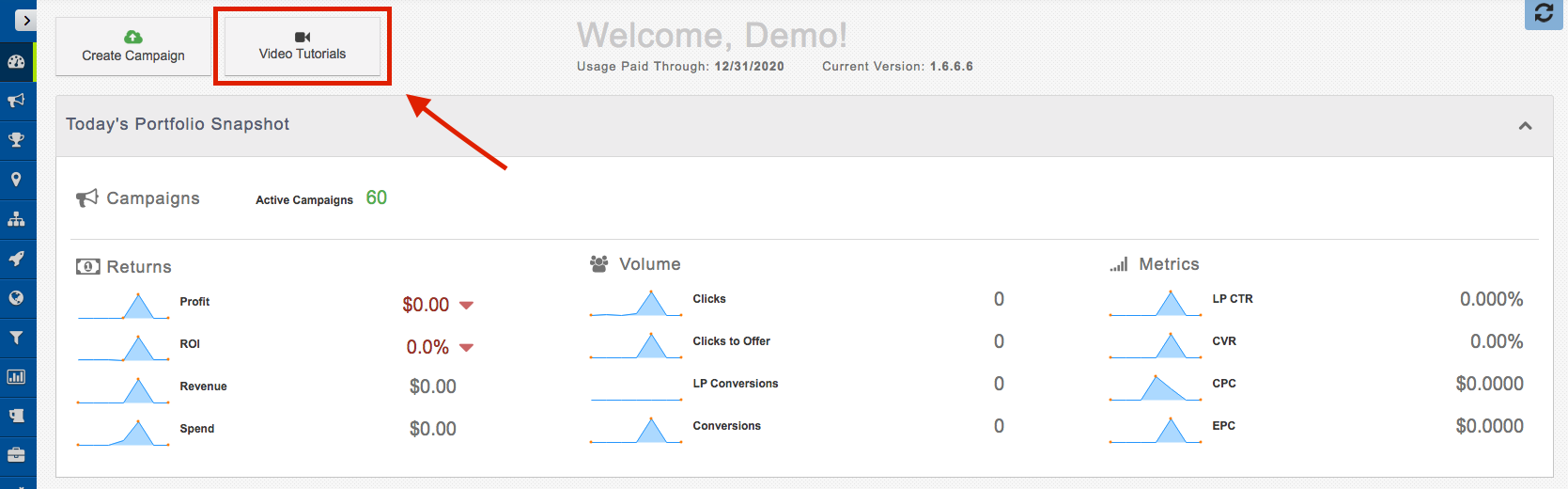Click the Profit sparkline chart
1568x489 pixels.
[123, 306]
